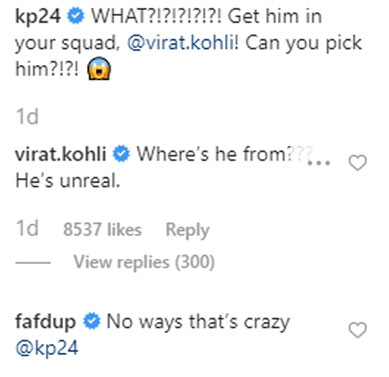The width and height of the screenshot is (389, 377).
Task: Click the screaming face emoji in kp24's comment
Action: coord(99,69)
